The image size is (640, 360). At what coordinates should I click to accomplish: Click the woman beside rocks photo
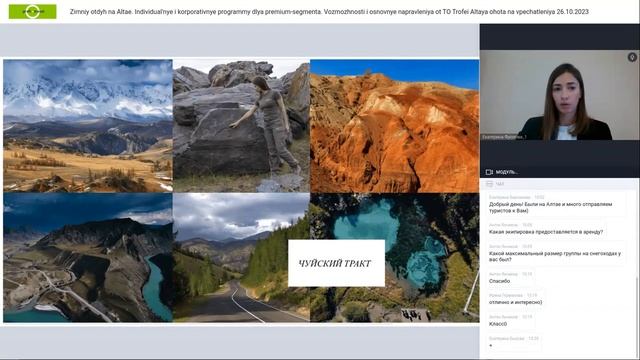point(241,126)
